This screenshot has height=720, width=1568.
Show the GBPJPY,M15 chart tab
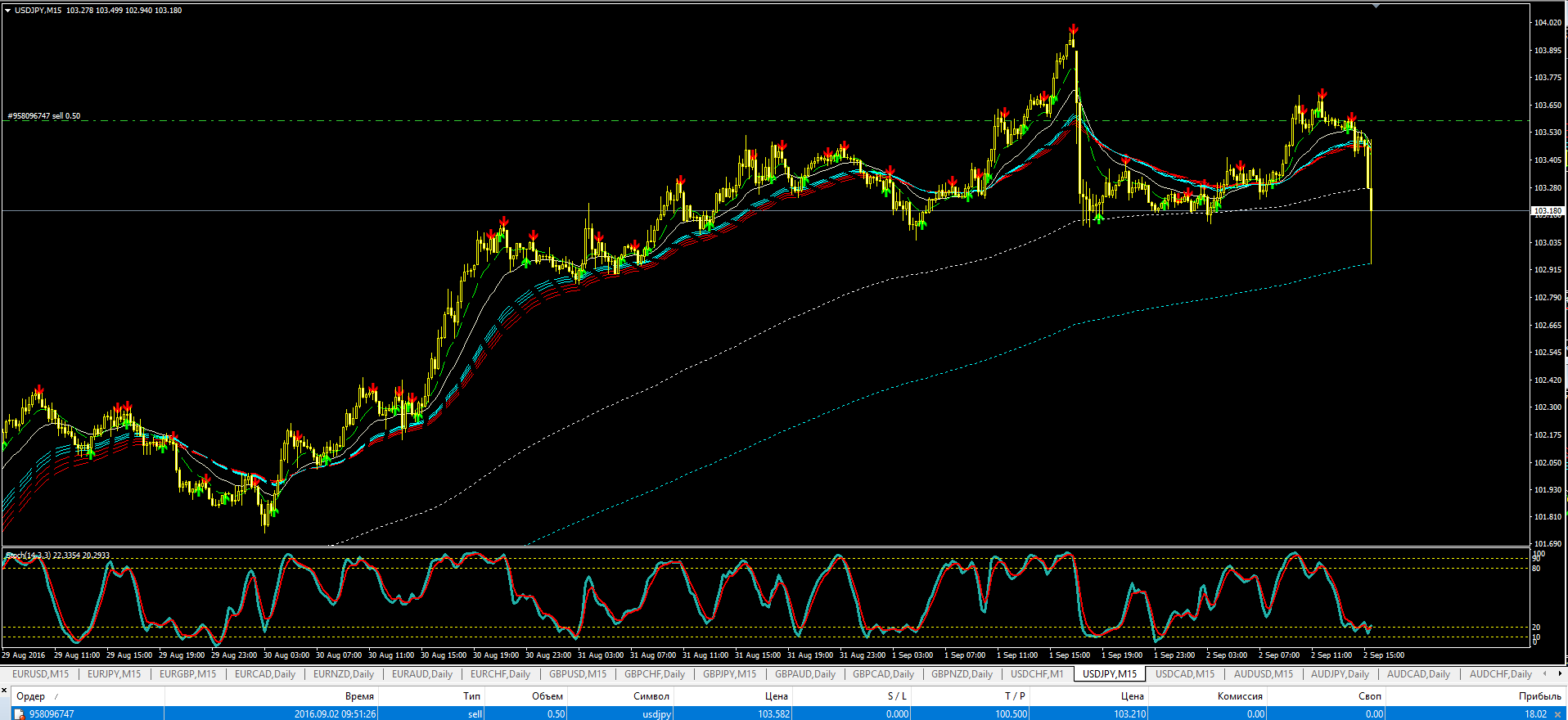(x=730, y=674)
